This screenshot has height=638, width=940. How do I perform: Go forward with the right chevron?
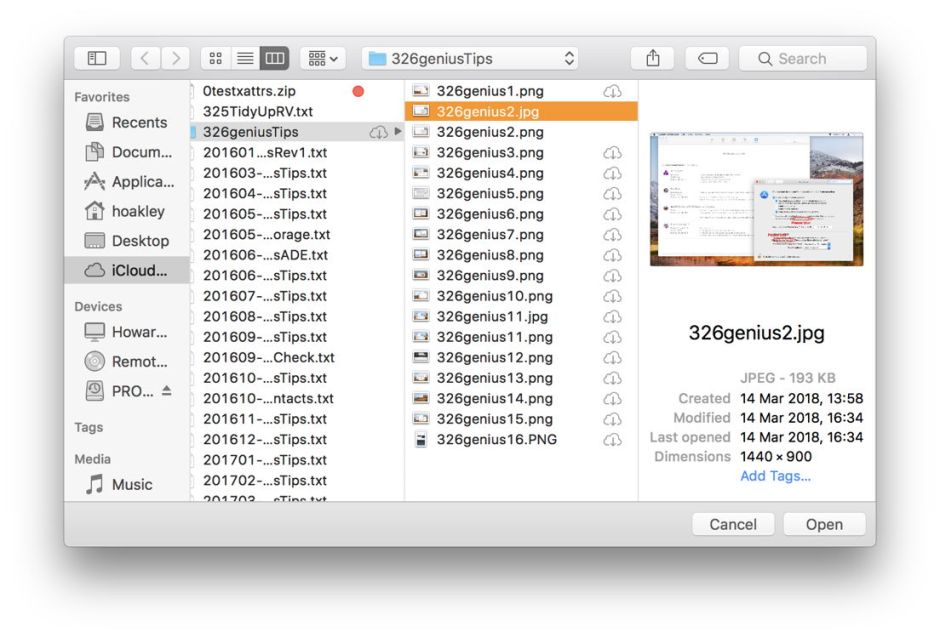pos(175,58)
